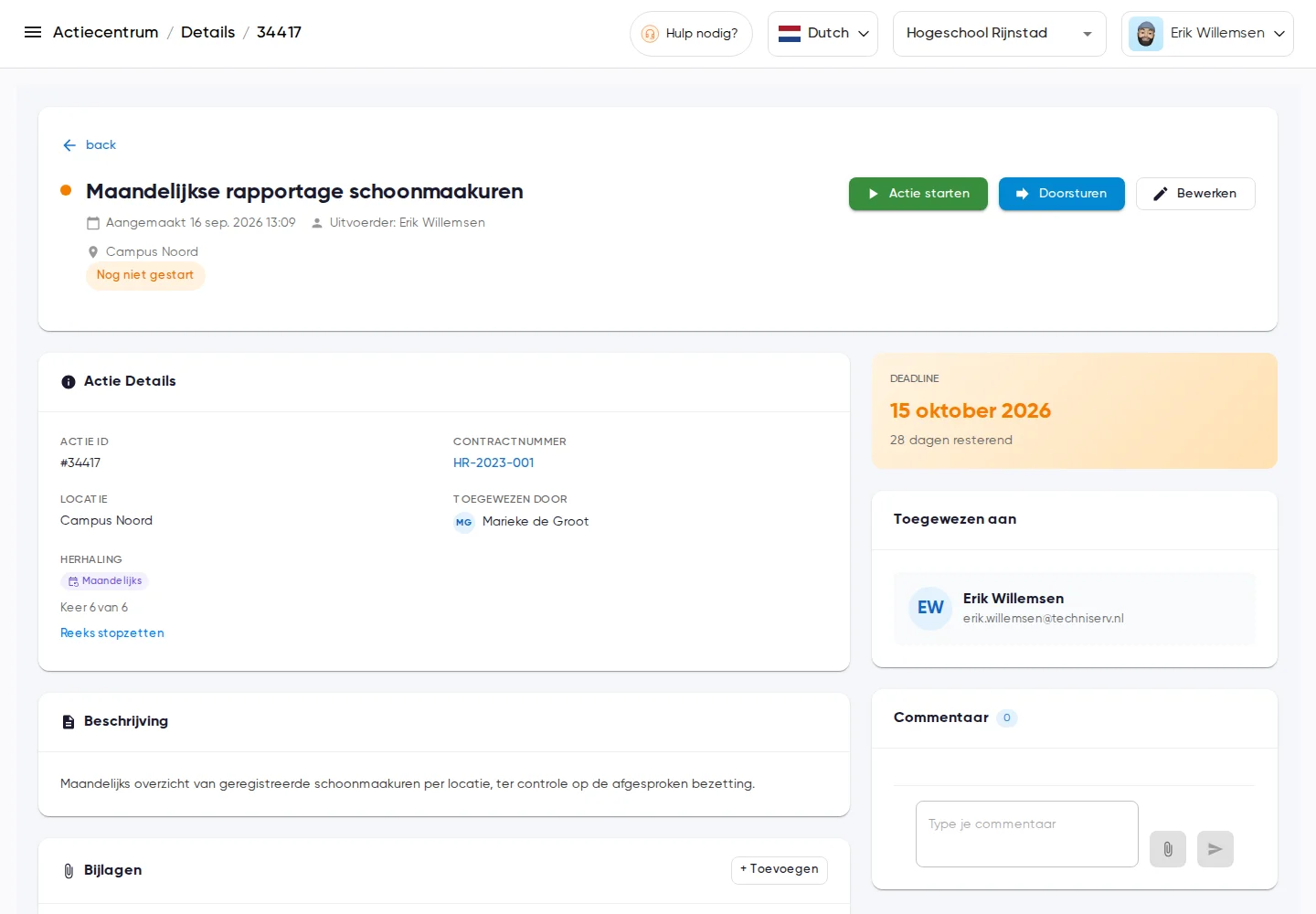This screenshot has height=914, width=1316.
Task: Click the Doorsturen button
Action: pos(1062,194)
